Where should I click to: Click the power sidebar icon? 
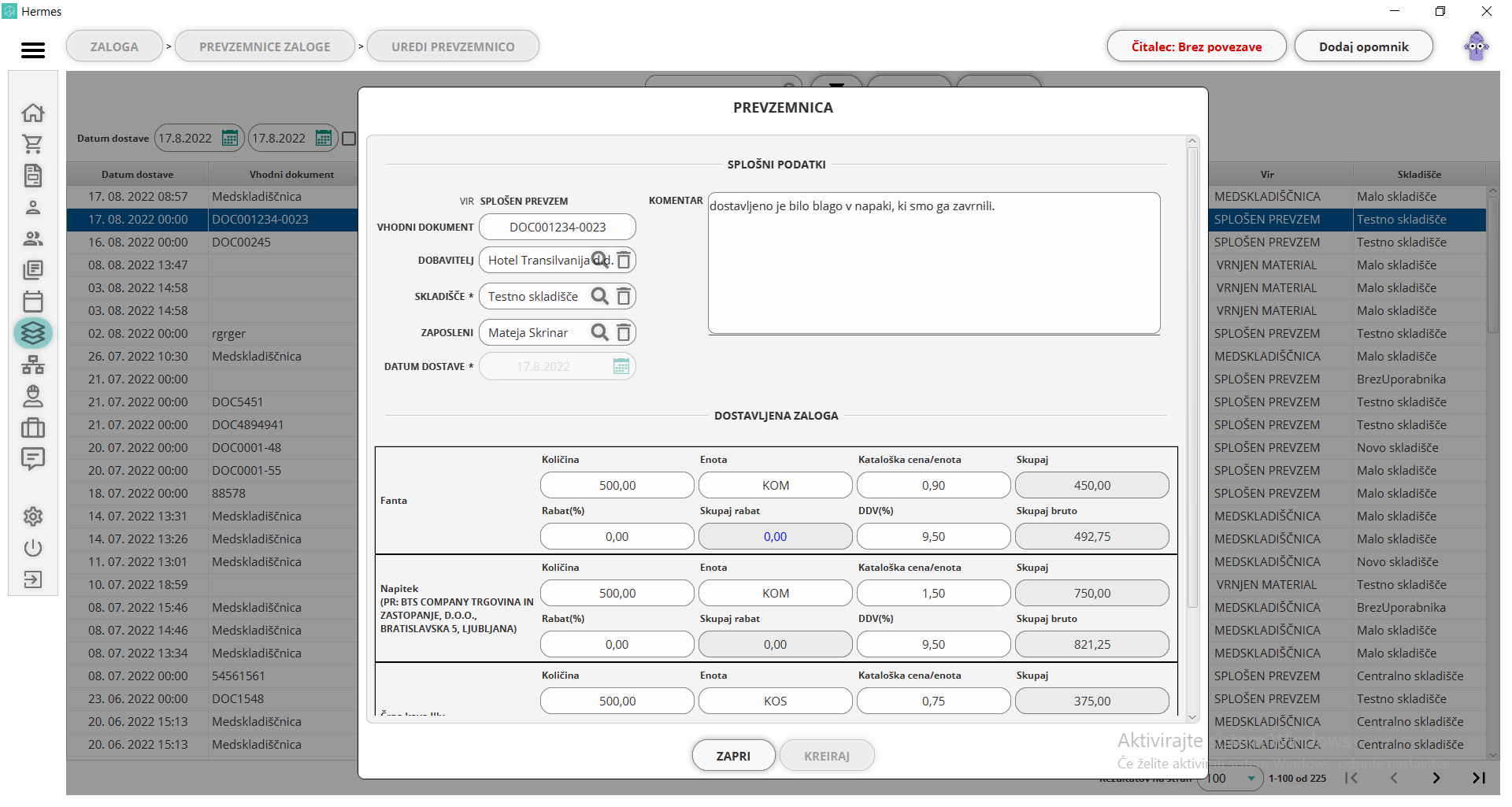[33, 548]
